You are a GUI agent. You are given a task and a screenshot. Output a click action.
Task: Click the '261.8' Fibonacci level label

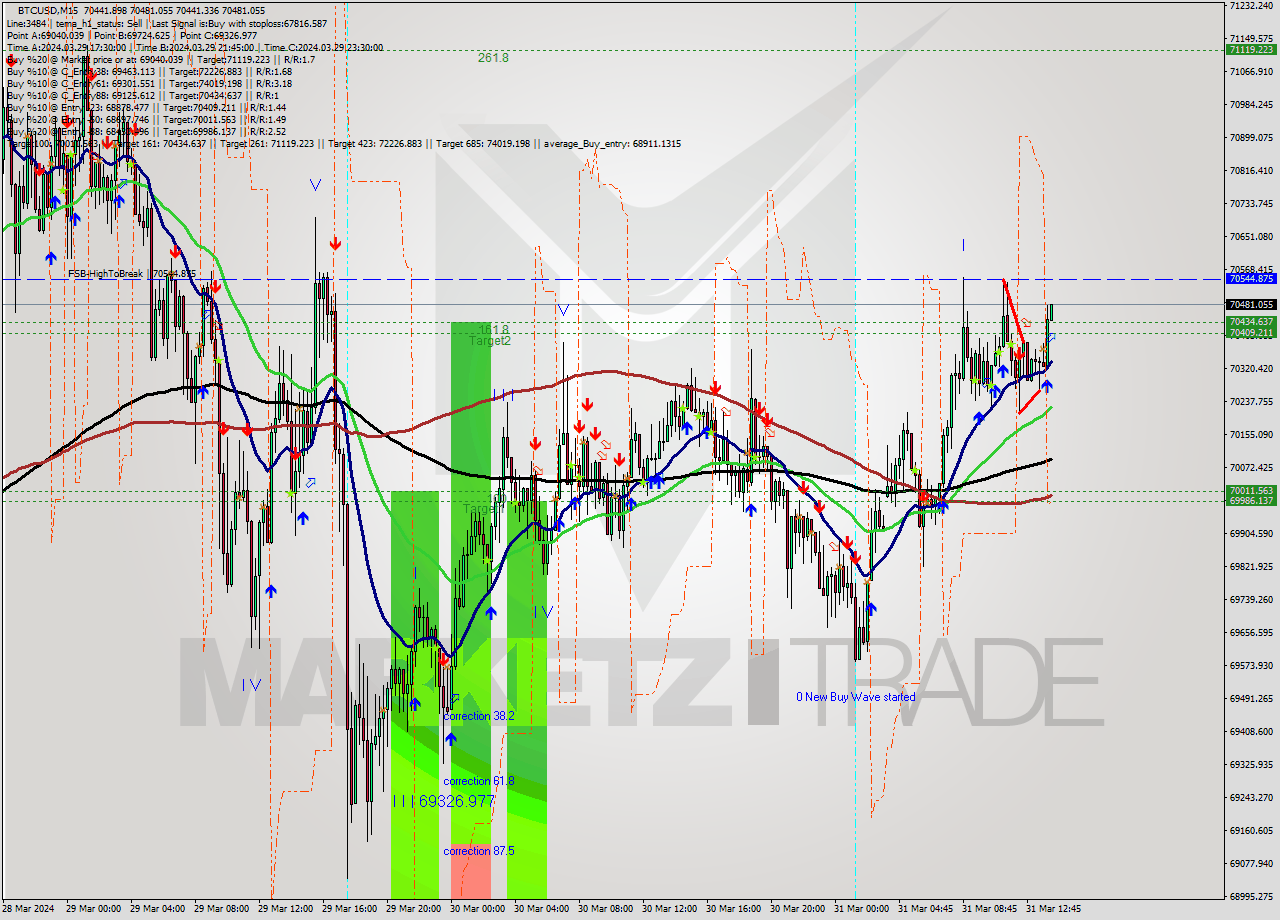(x=493, y=58)
